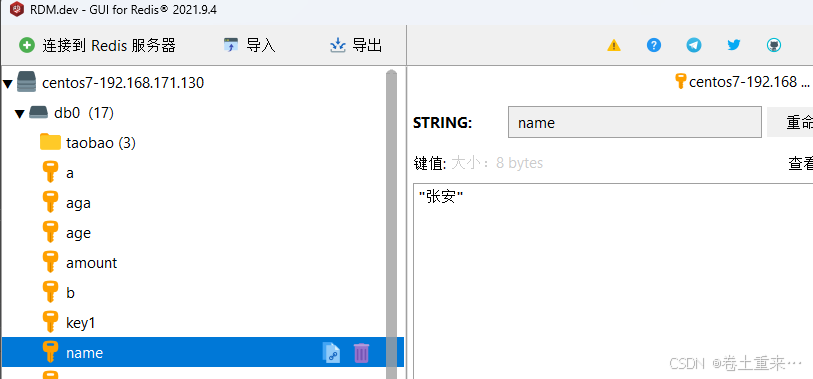Click key icon beside 'amount'

(50, 262)
